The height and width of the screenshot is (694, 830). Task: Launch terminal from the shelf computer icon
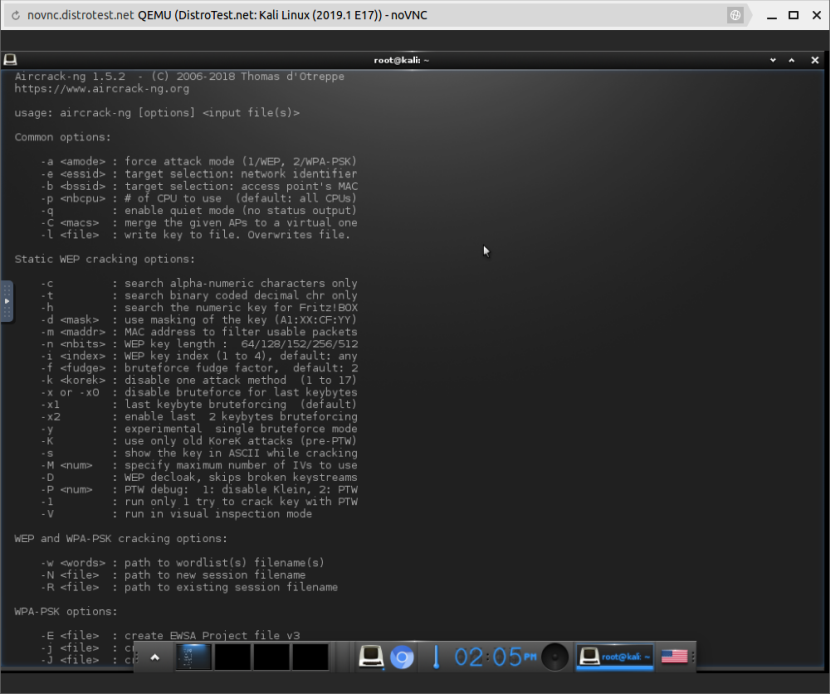[x=371, y=657]
